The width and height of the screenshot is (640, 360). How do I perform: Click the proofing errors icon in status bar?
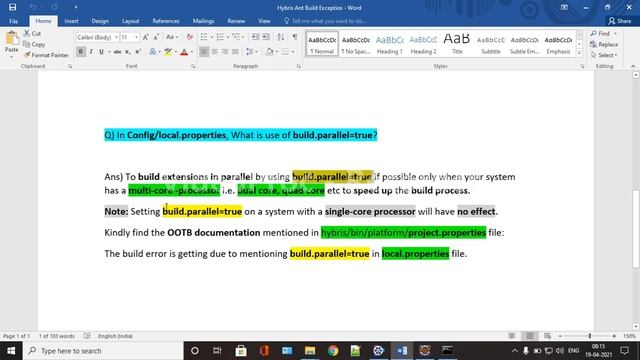click(87, 336)
